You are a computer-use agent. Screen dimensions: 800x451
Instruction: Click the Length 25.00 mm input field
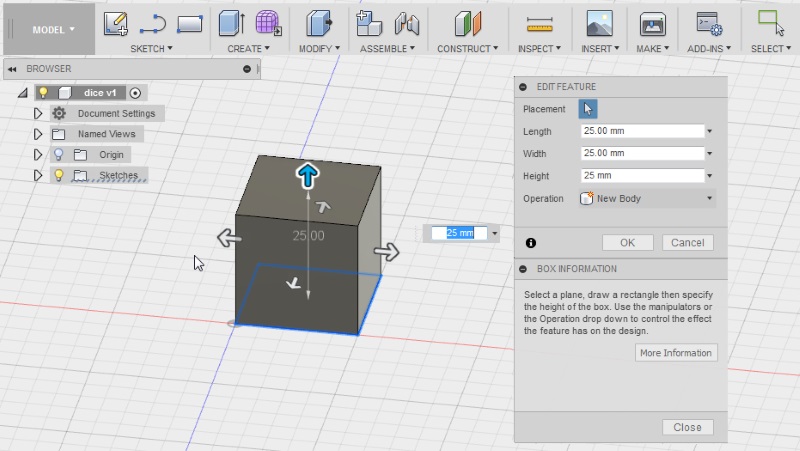pos(642,131)
